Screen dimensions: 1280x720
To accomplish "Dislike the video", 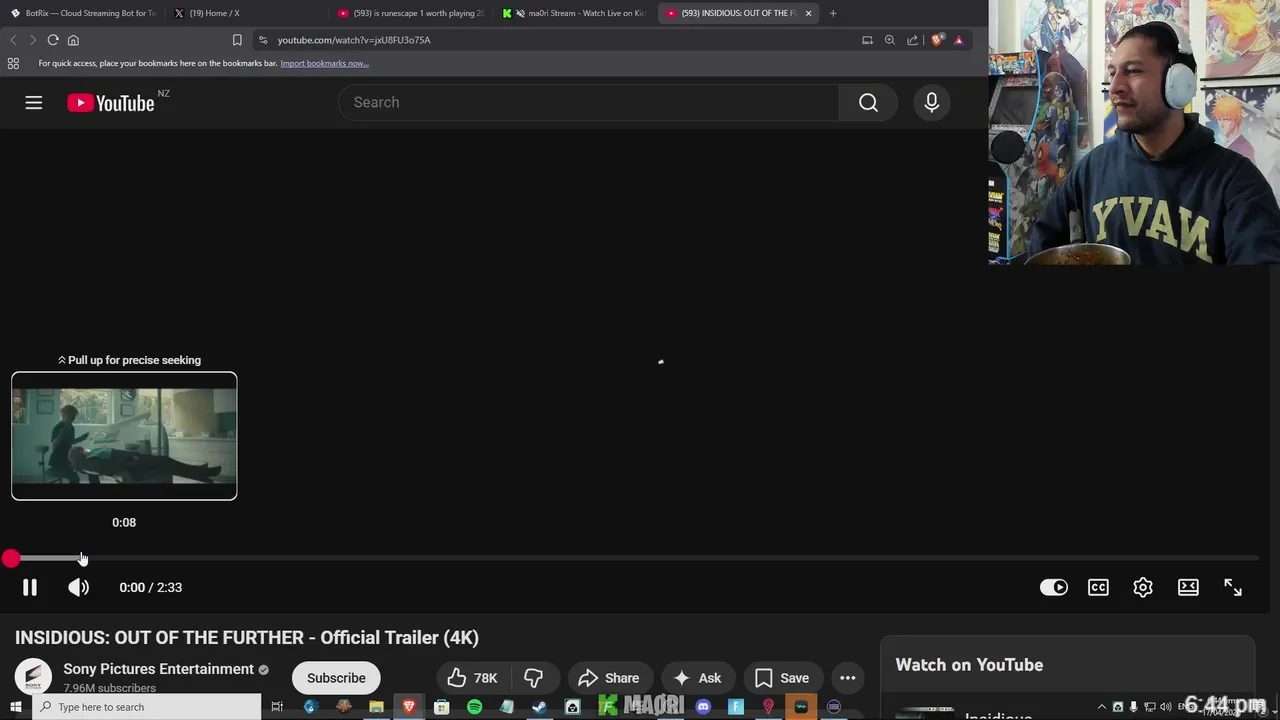I will [534, 678].
